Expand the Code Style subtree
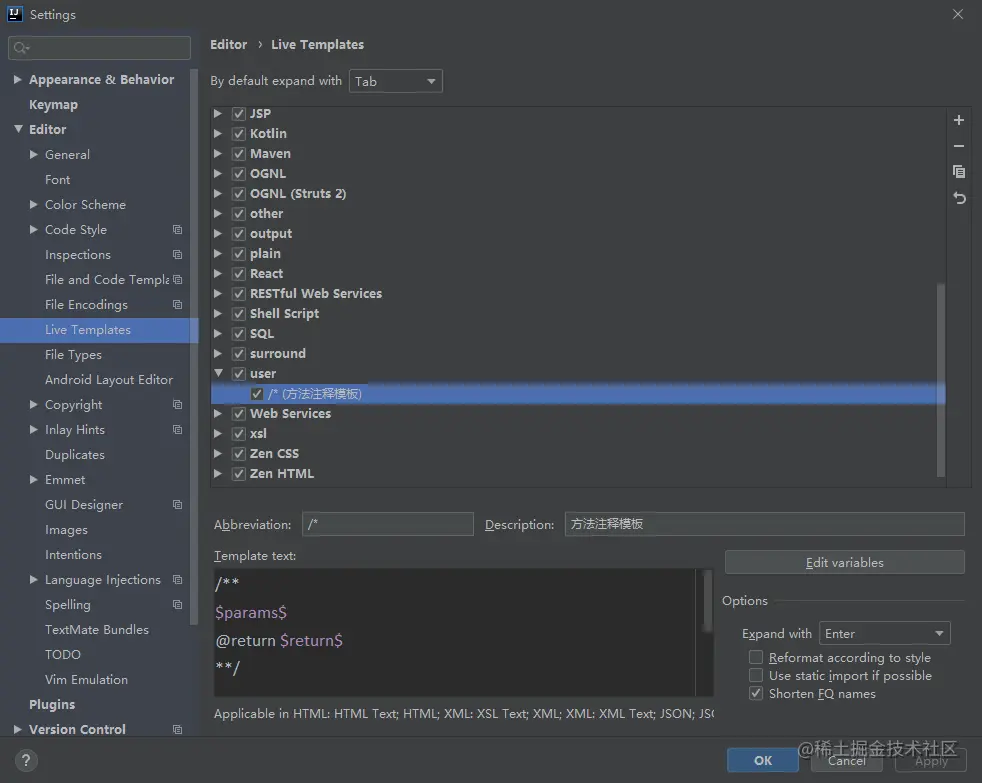Viewport: 982px width, 783px height. coord(34,230)
